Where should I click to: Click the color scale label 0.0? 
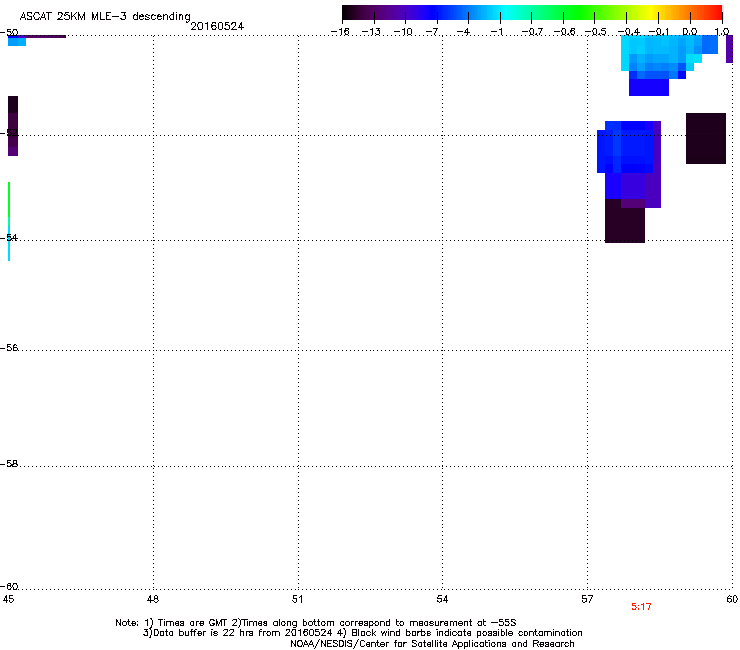tap(690, 32)
